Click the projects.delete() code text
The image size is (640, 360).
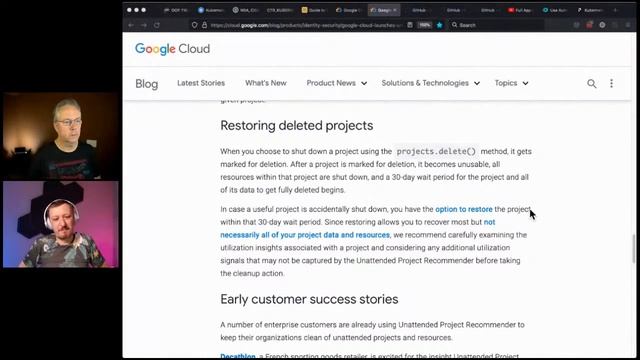pyautogui.click(x=436, y=151)
